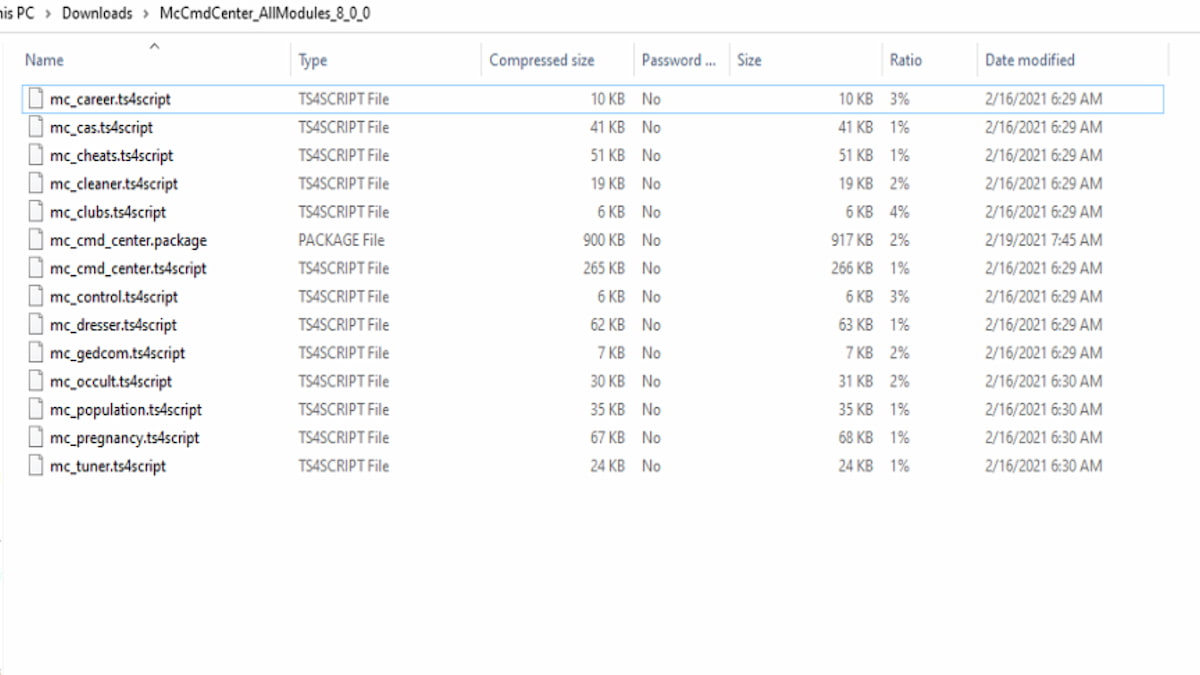Sort by Compressed size column header
This screenshot has width=1200, height=675.
pyautogui.click(x=541, y=60)
